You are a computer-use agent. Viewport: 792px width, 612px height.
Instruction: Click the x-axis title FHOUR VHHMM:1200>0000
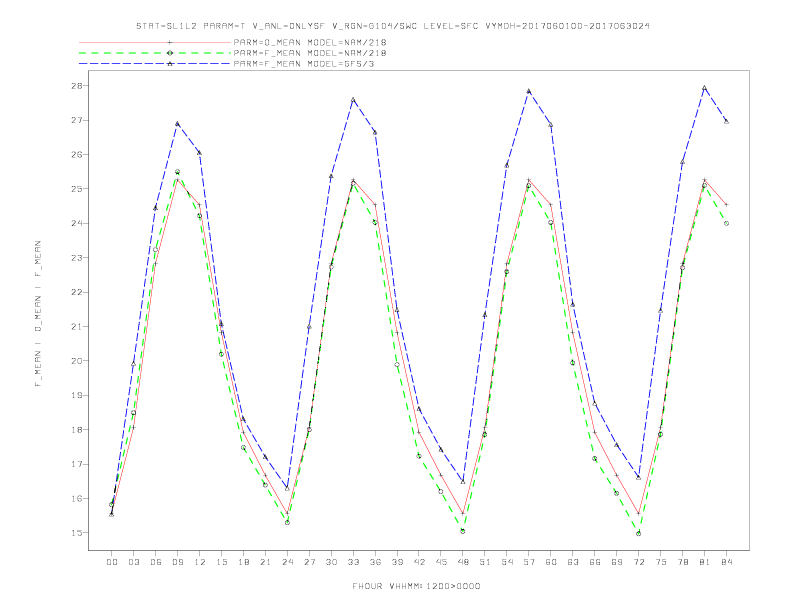coord(416,586)
